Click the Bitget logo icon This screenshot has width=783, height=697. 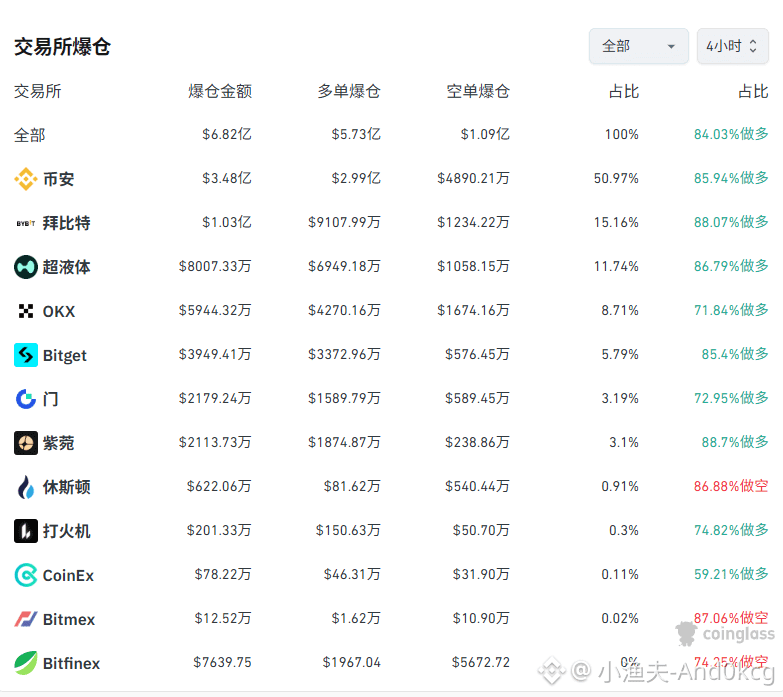[25, 355]
